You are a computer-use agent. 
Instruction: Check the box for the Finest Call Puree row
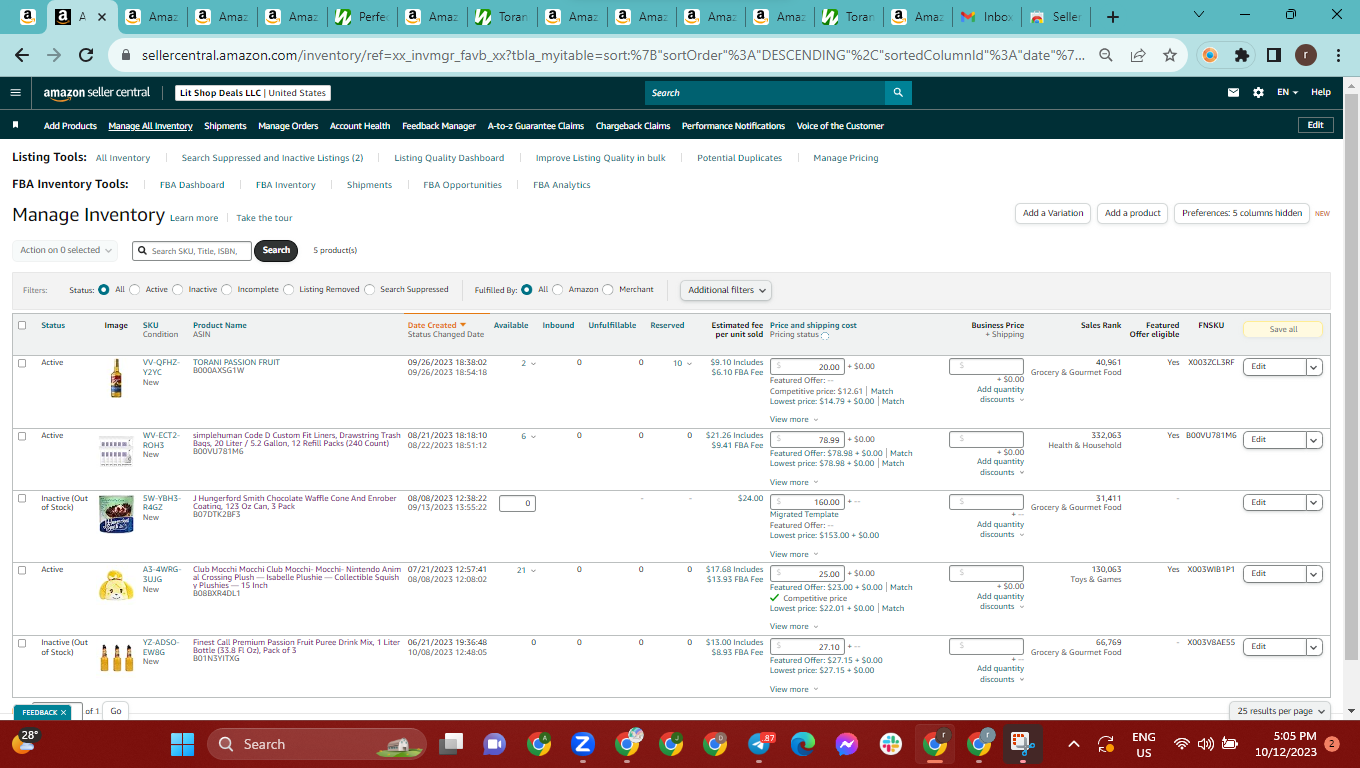[x=22, y=643]
